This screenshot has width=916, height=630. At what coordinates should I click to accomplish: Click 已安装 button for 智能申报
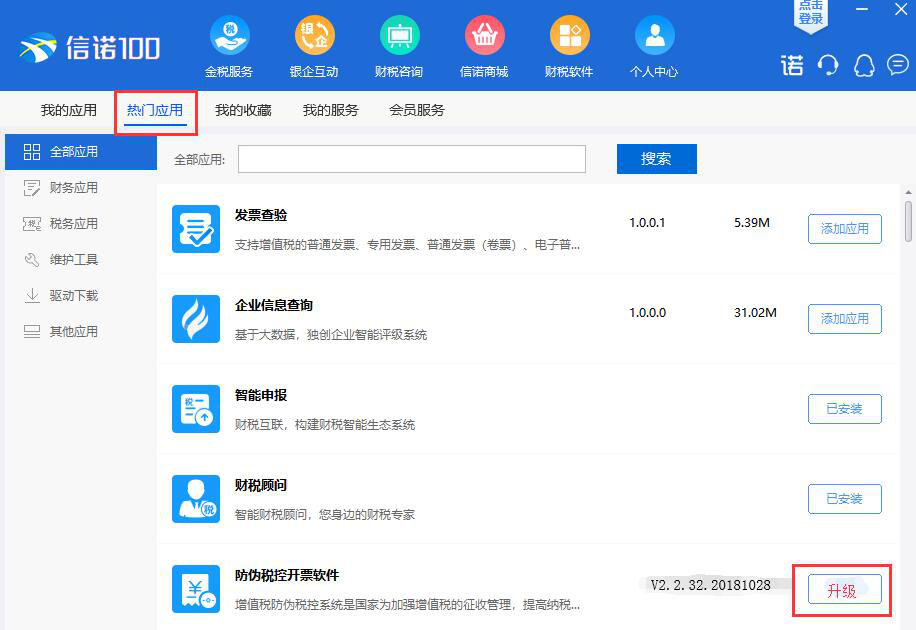(845, 409)
